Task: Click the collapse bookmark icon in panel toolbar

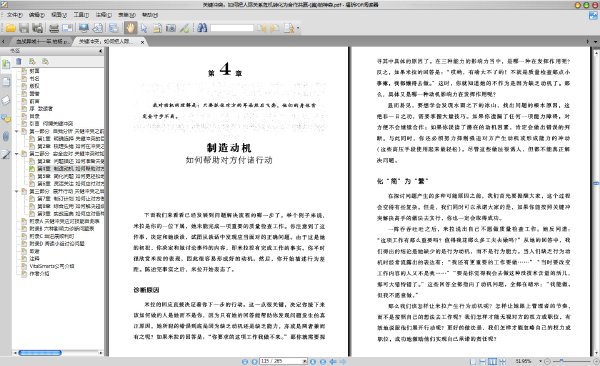Action: [46, 61]
